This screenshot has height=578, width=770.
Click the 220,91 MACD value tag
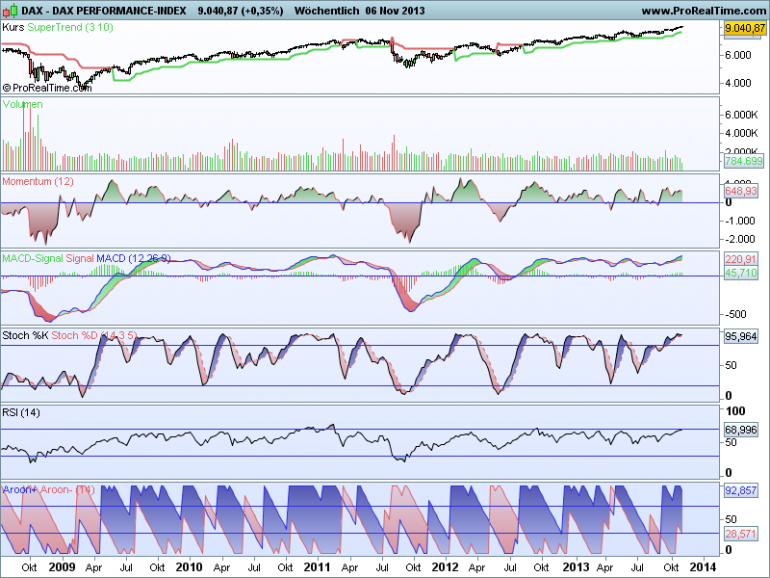tap(741, 259)
